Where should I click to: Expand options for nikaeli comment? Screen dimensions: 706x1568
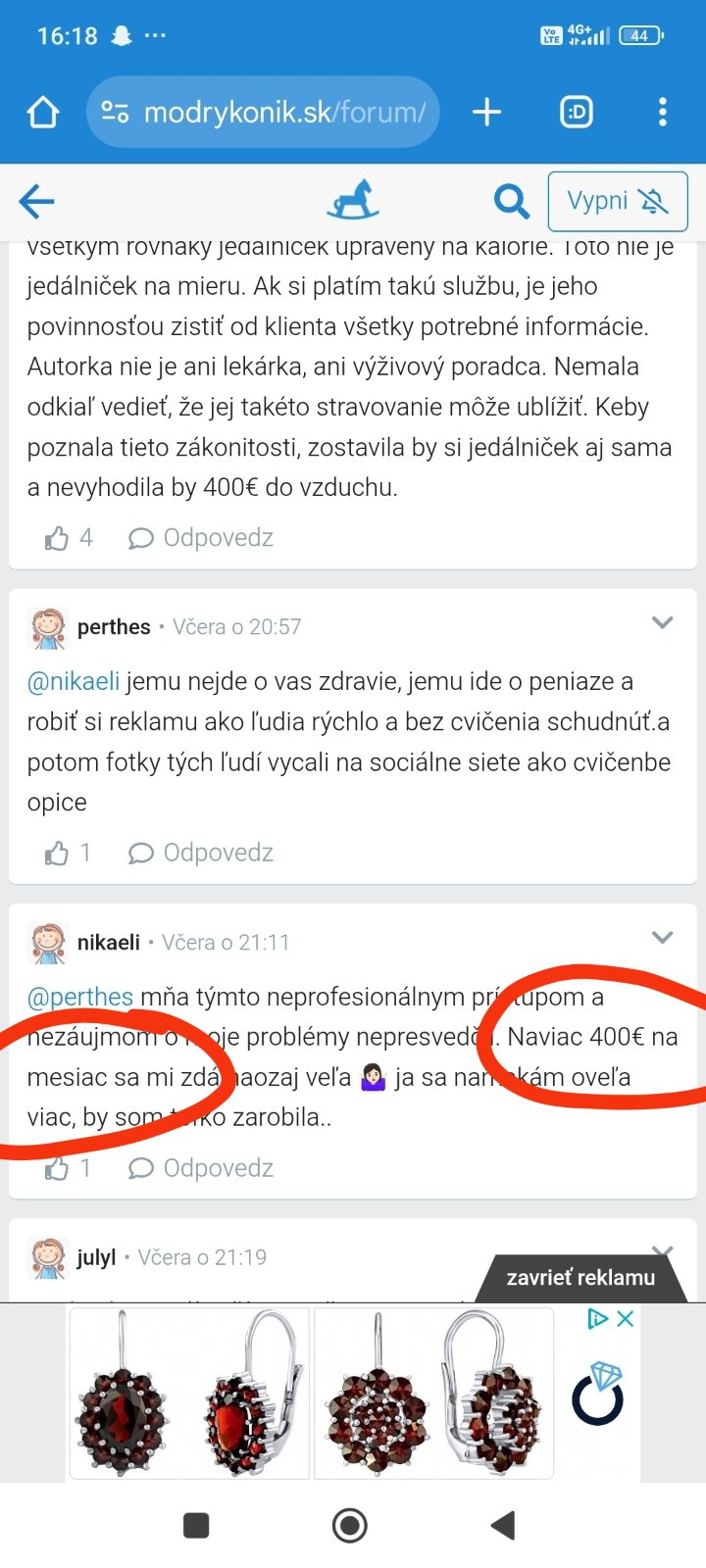click(663, 938)
